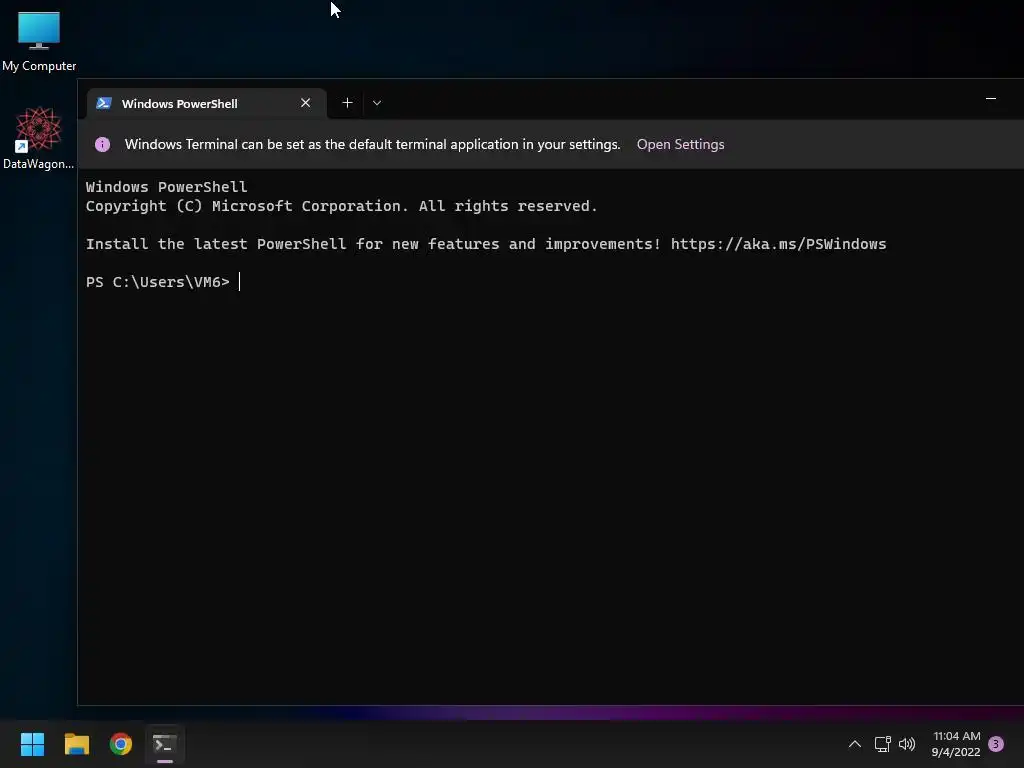Open File Explorer from the taskbar

(77, 744)
